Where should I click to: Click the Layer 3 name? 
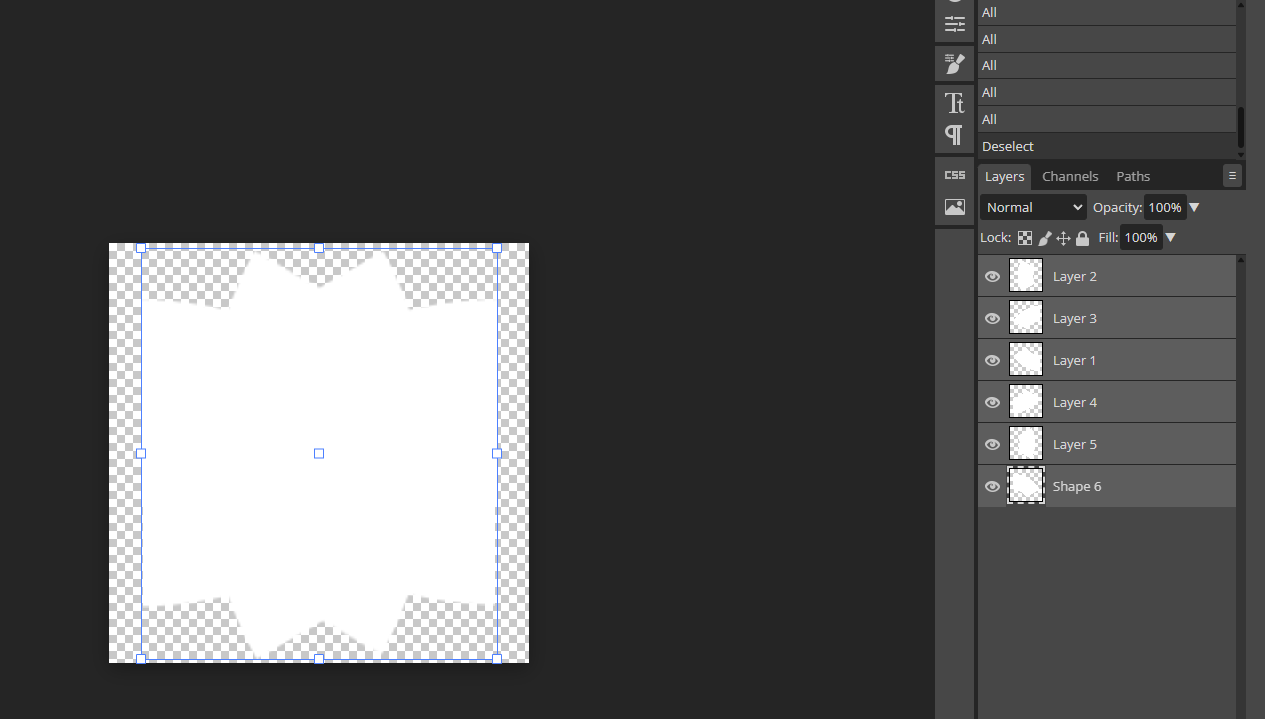1075,319
